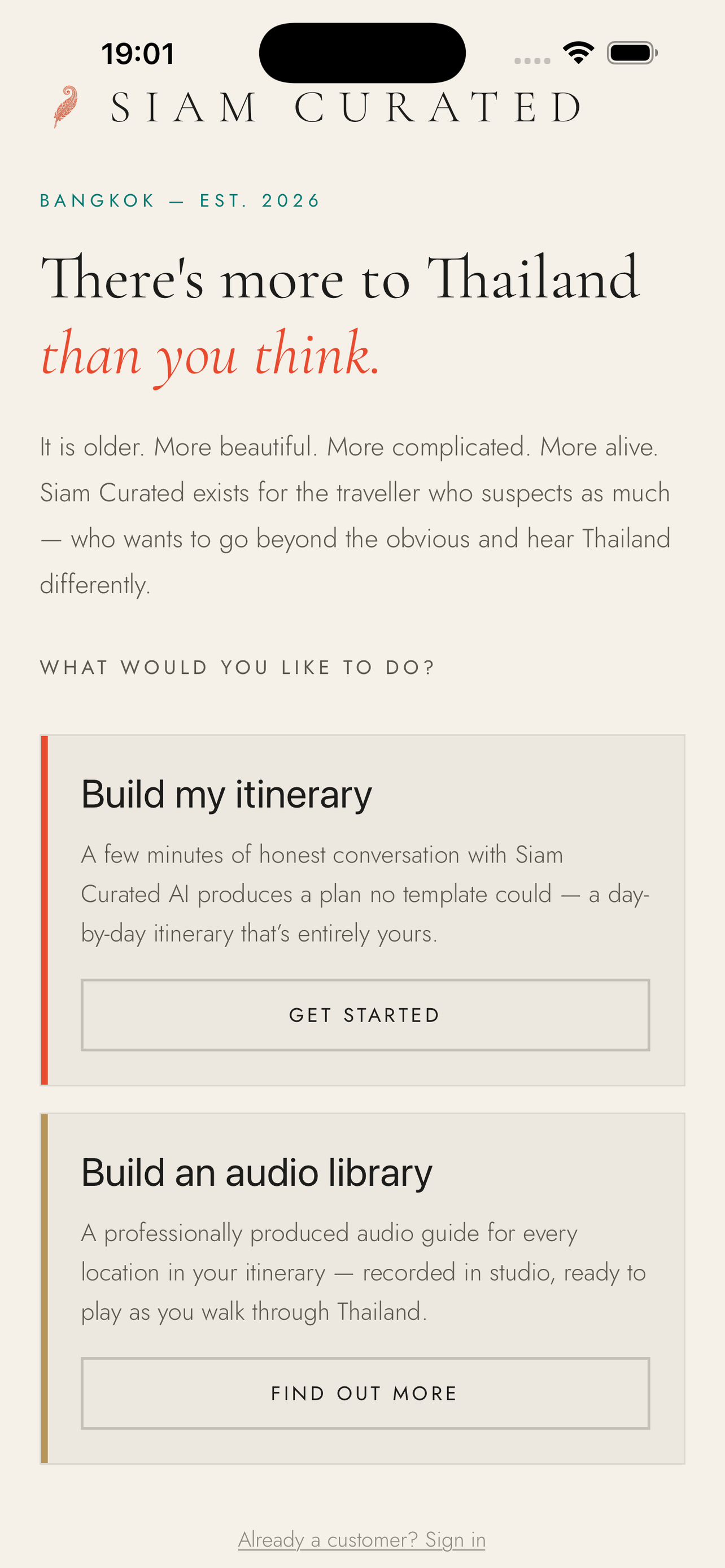The image size is (725, 1568).
Task: Tap the cellular signal dots icon
Action: [532, 60]
